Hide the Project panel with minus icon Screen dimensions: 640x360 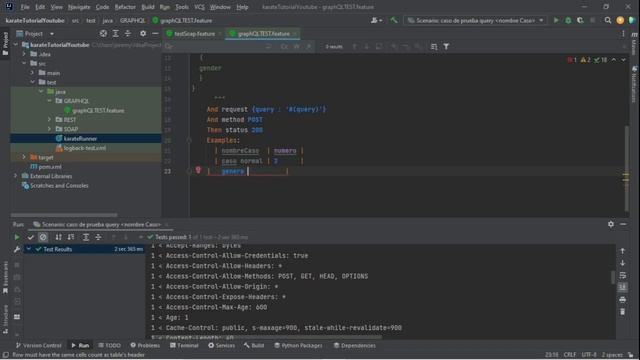pos(155,33)
